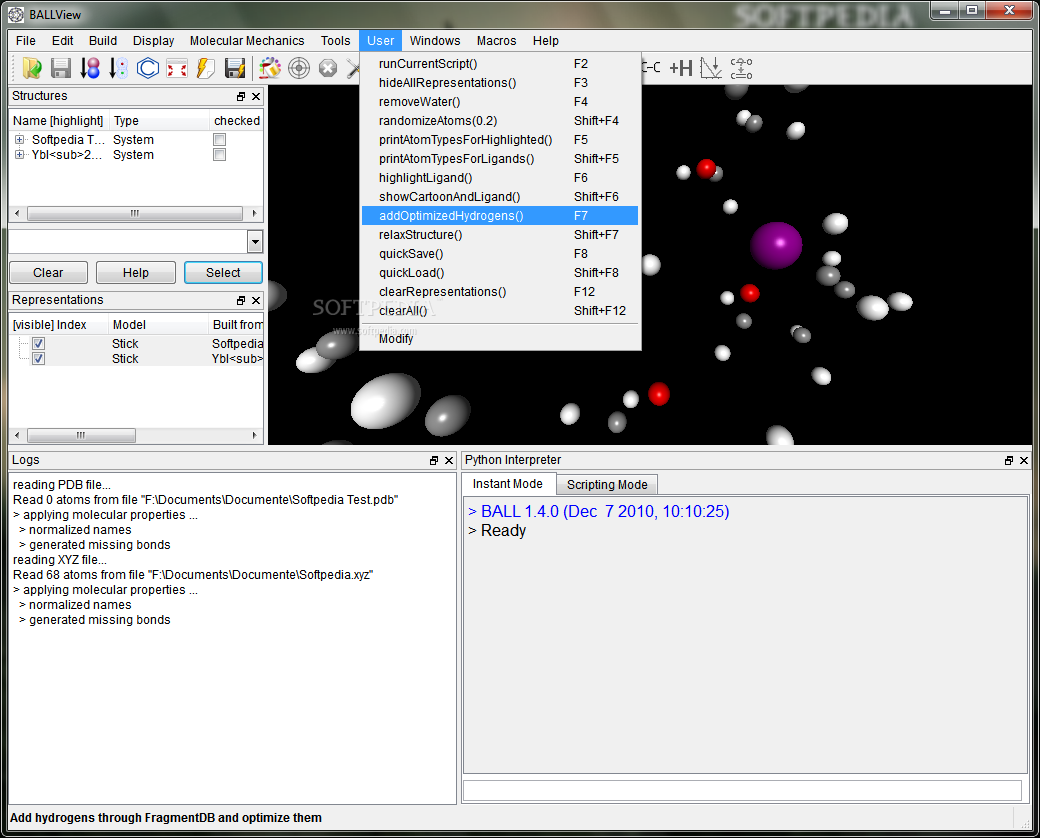Click the Python interpreter input field

click(x=742, y=790)
